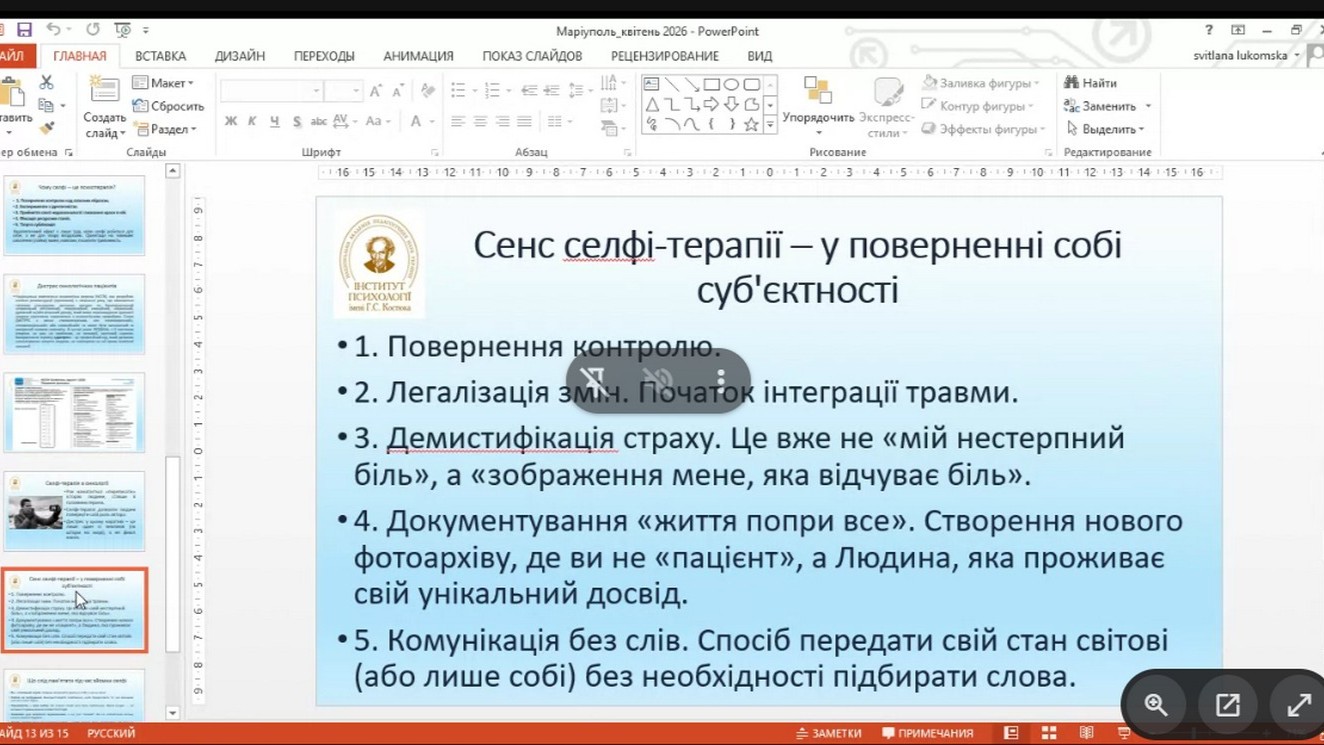1324x745 pixels.
Task: Select the star shape in shapes gallery
Action: pyautogui.click(x=750, y=124)
